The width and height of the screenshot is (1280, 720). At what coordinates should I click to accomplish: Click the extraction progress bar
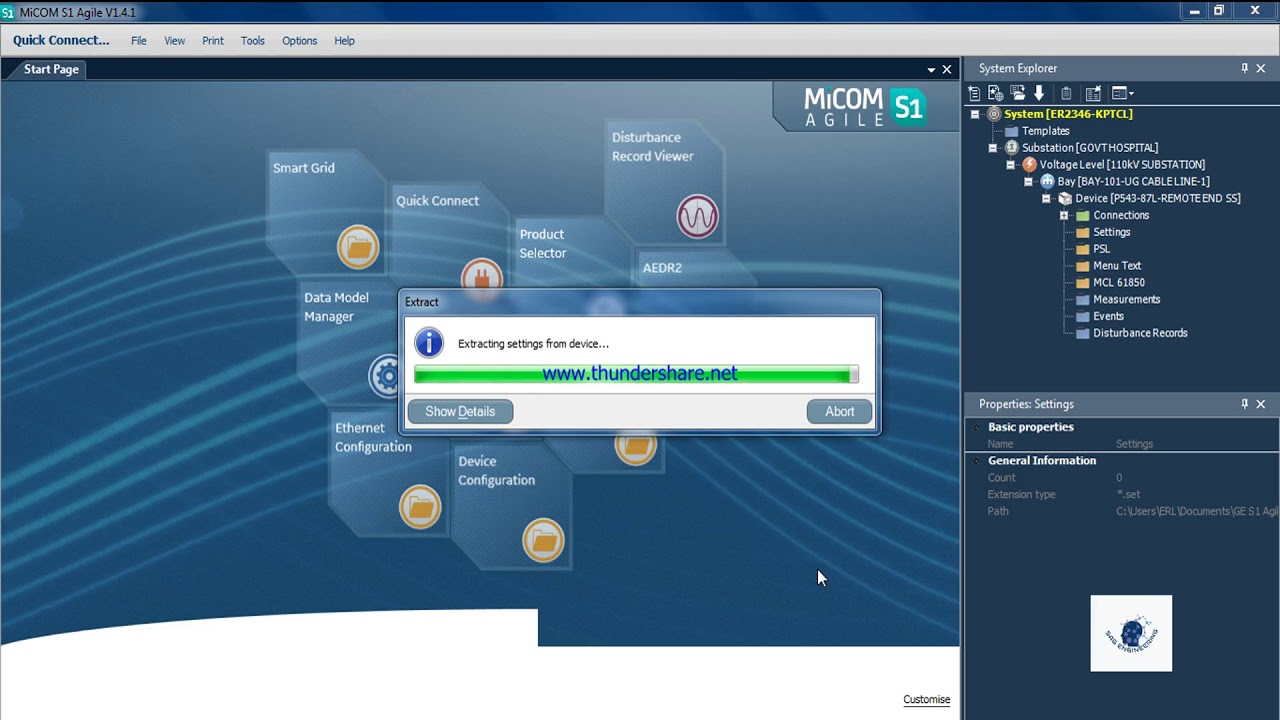pos(636,374)
